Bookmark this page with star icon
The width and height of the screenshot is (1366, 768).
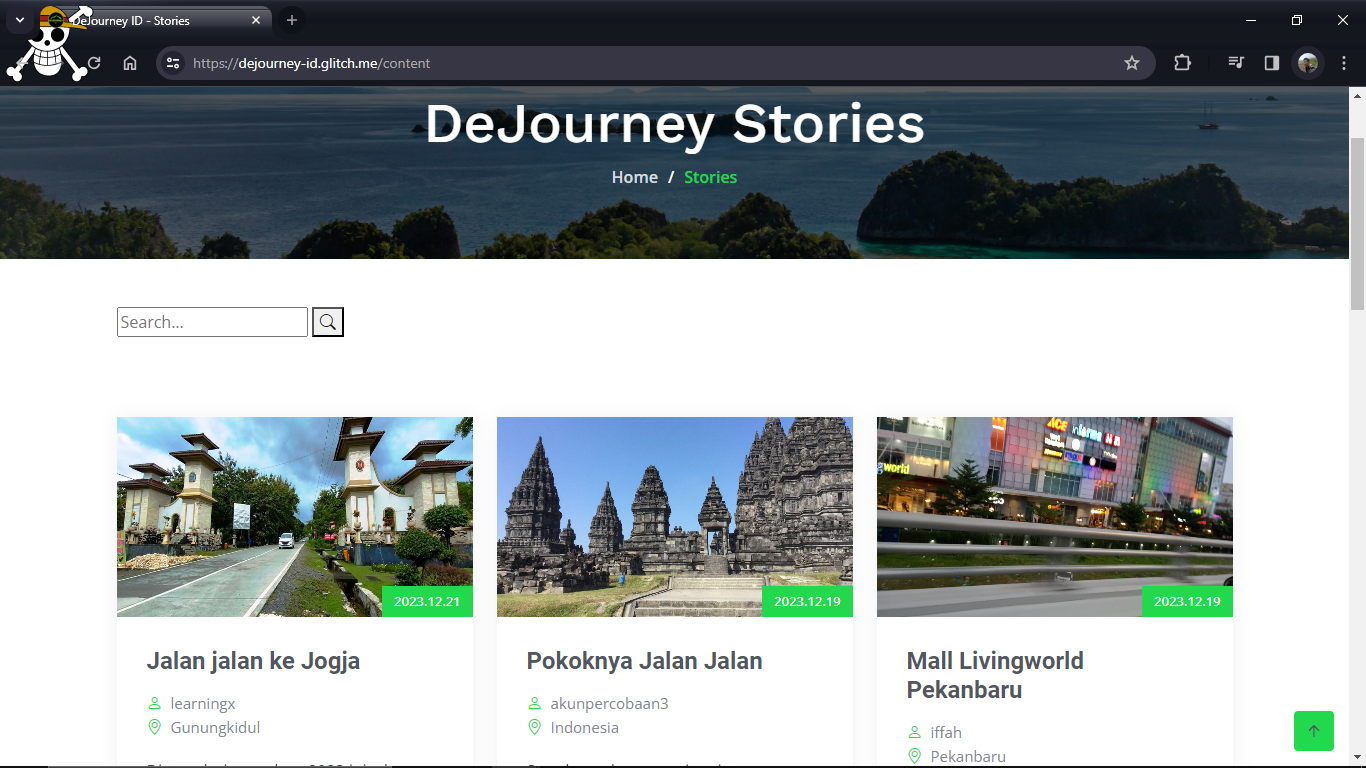pos(1132,63)
